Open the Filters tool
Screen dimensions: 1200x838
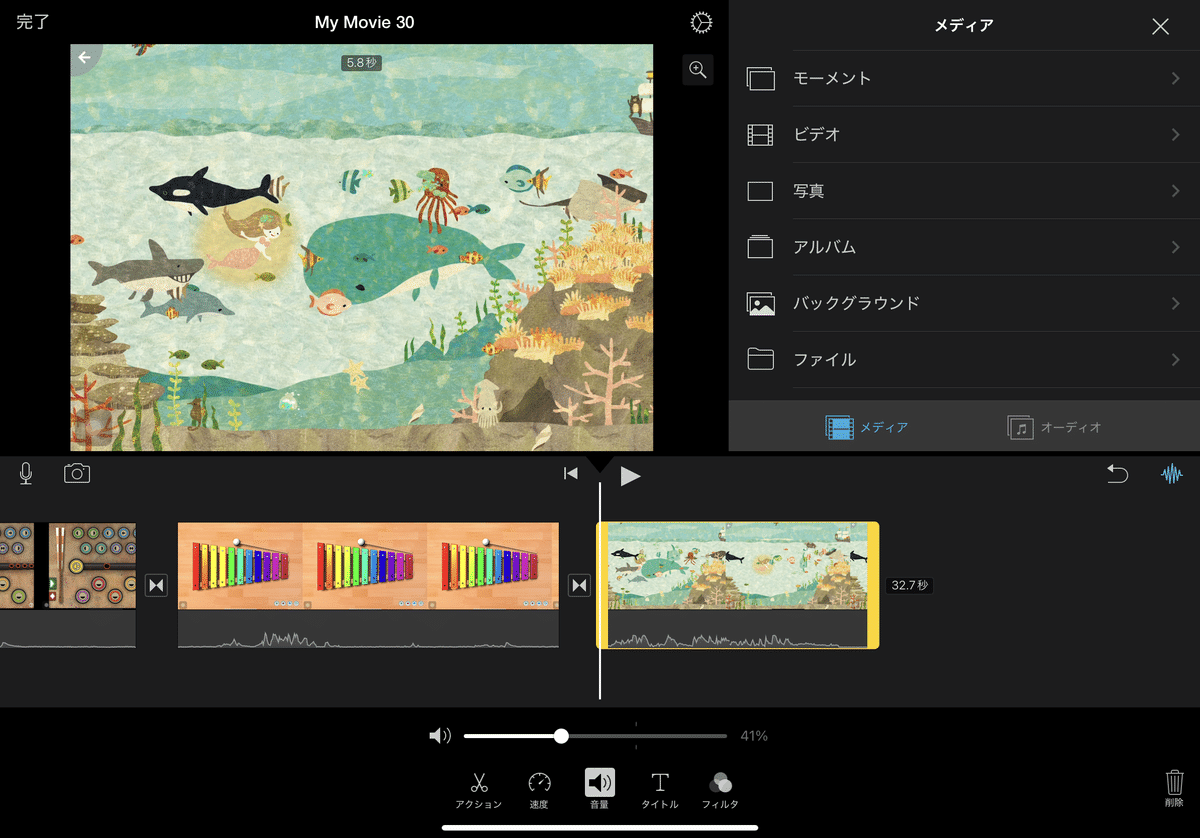pos(720,789)
